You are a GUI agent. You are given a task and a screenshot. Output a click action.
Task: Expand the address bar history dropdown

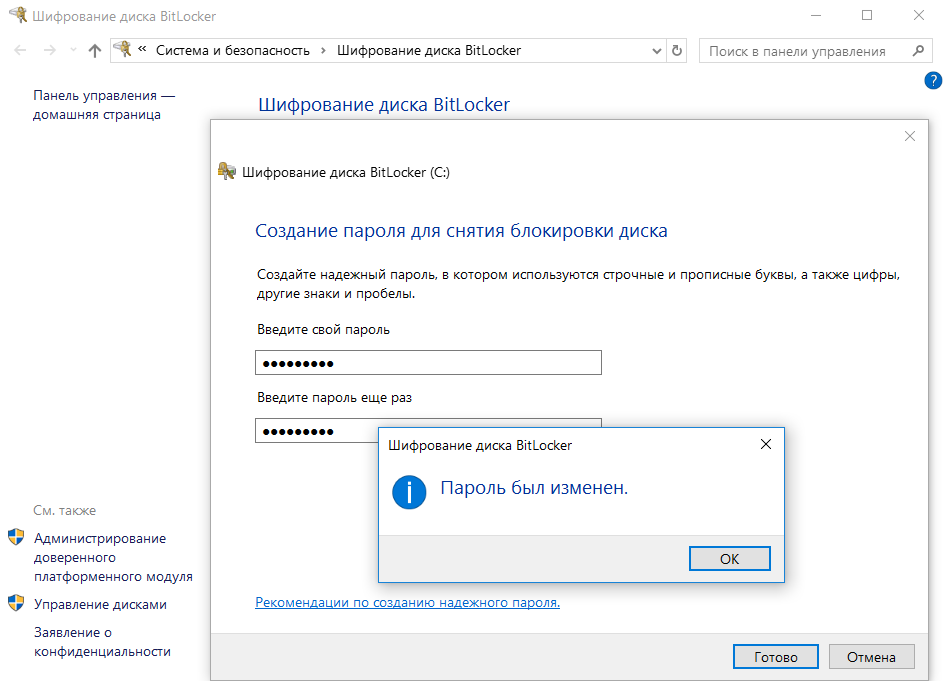pos(657,51)
